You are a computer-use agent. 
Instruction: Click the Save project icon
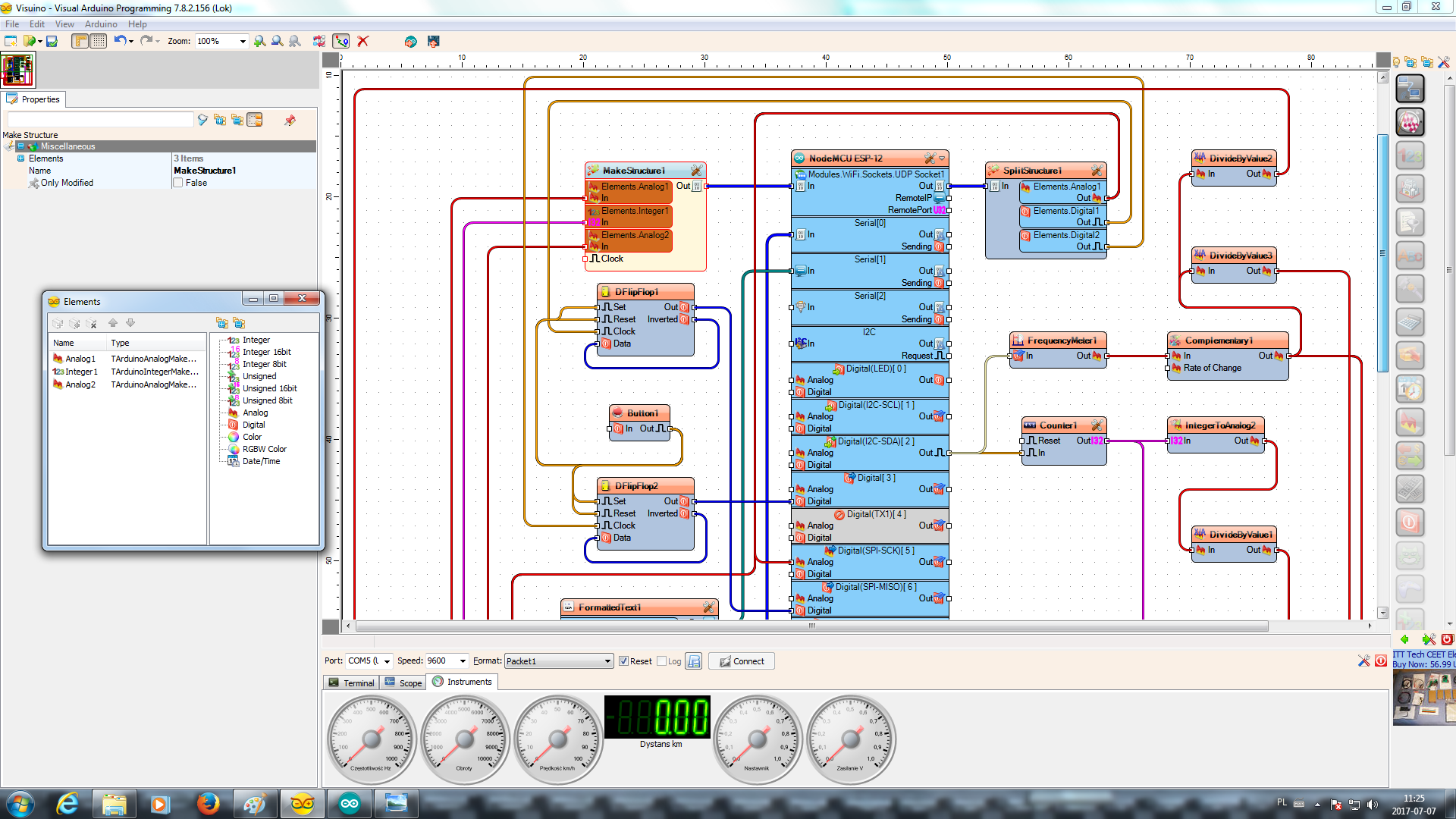pyautogui.click(x=52, y=41)
